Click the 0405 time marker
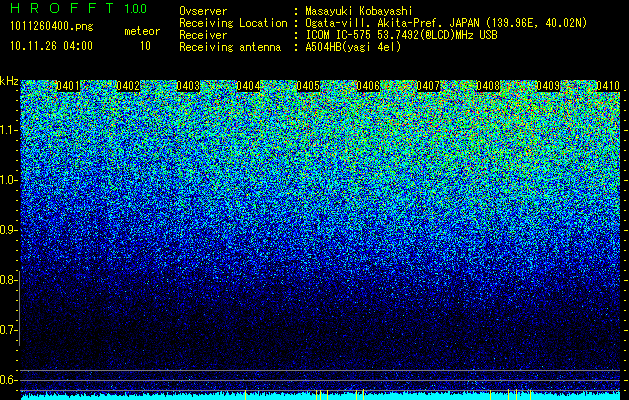The image size is (629, 400). click(x=308, y=86)
